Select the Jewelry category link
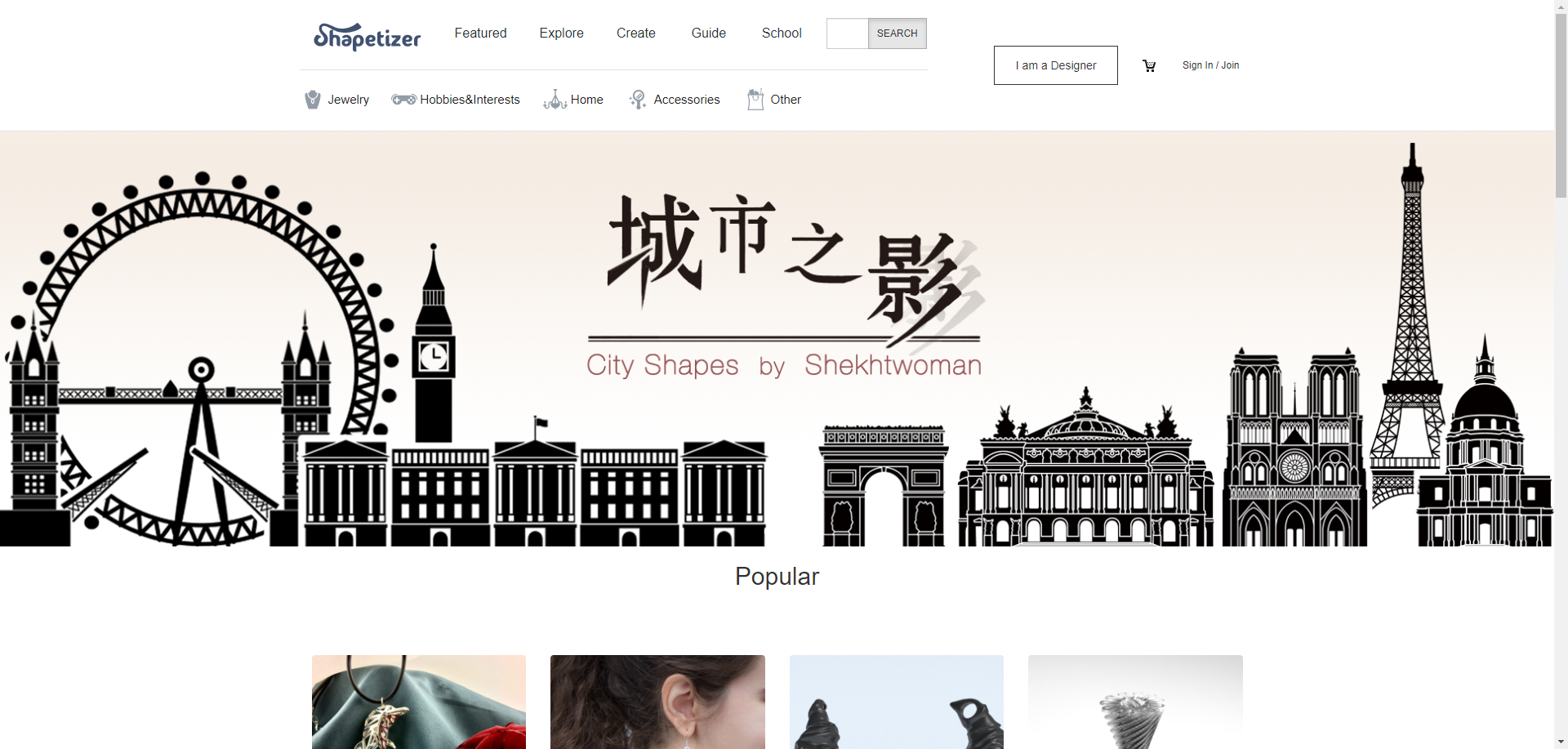This screenshot has height=749, width=1568. pos(348,100)
